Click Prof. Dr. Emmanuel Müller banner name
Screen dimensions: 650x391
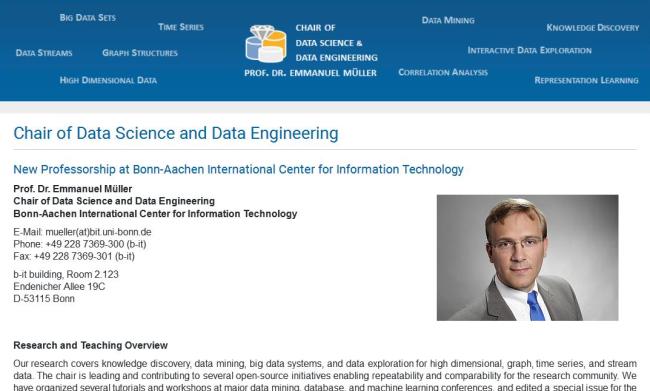click(310, 73)
